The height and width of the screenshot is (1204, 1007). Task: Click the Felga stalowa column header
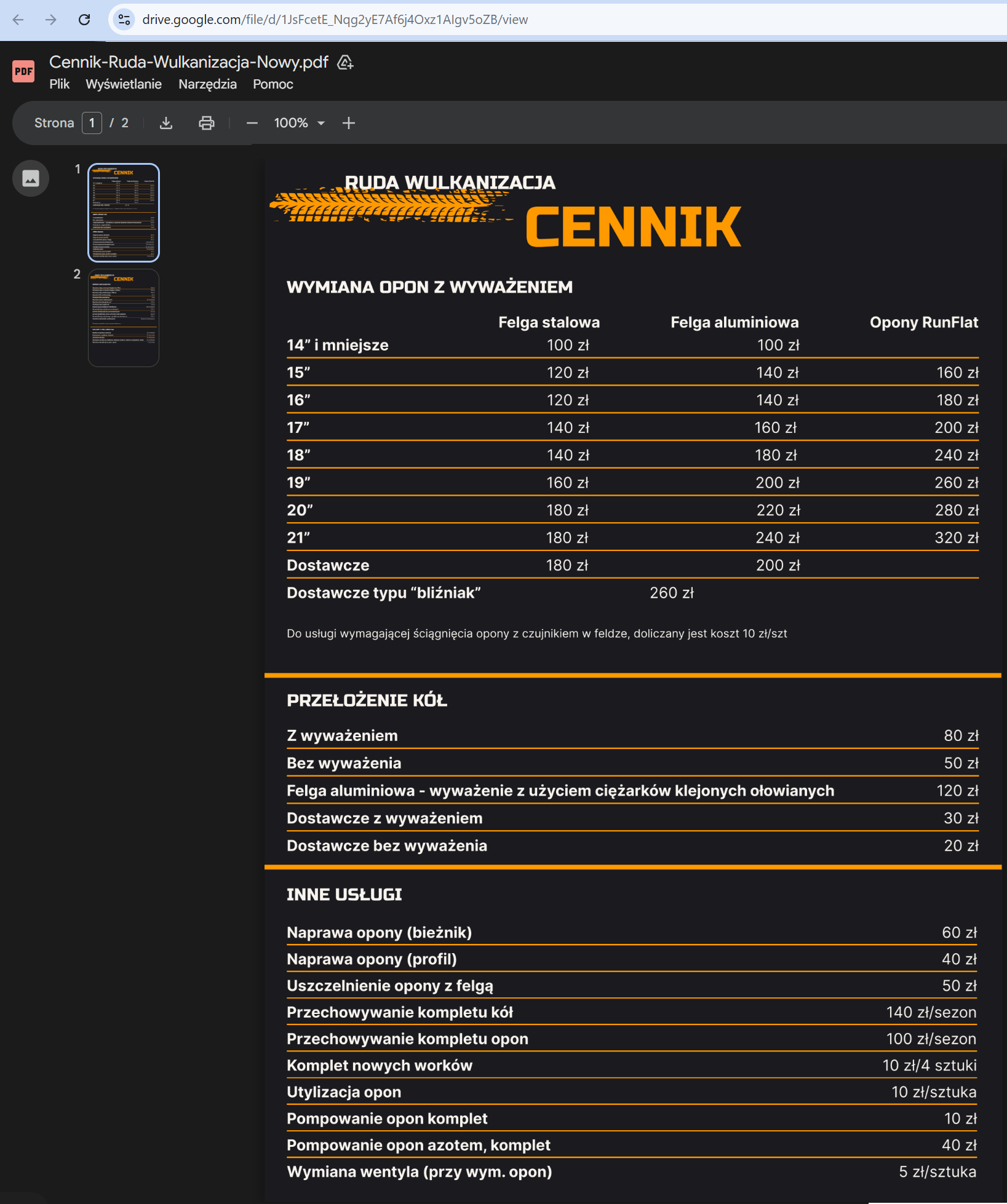(x=549, y=322)
